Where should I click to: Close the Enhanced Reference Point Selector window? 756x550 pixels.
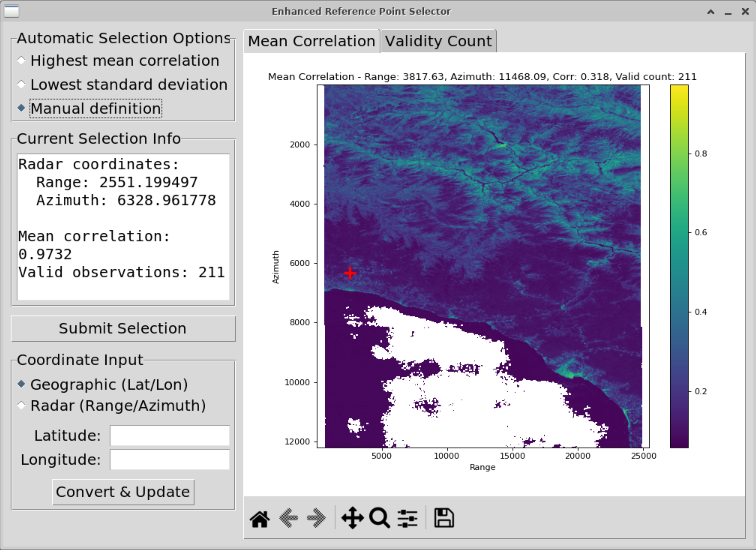point(745,12)
